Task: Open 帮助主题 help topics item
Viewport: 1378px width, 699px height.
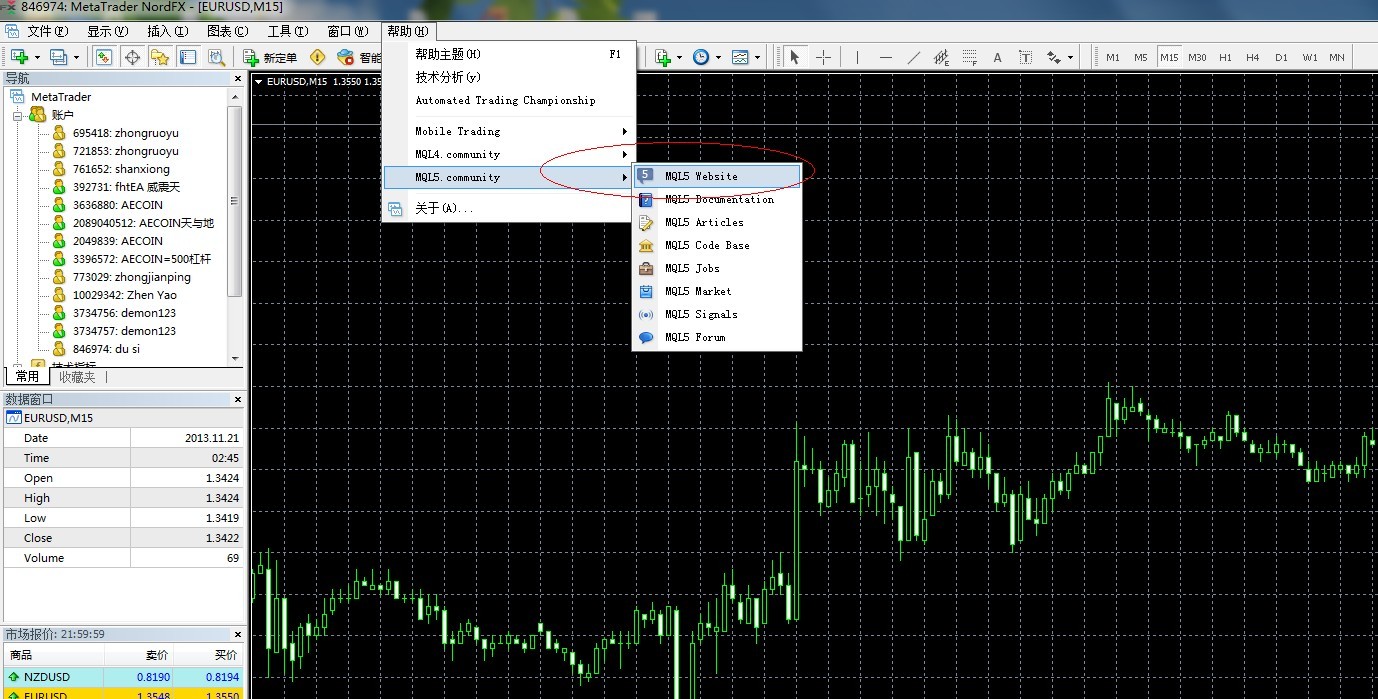Action: (x=508, y=54)
